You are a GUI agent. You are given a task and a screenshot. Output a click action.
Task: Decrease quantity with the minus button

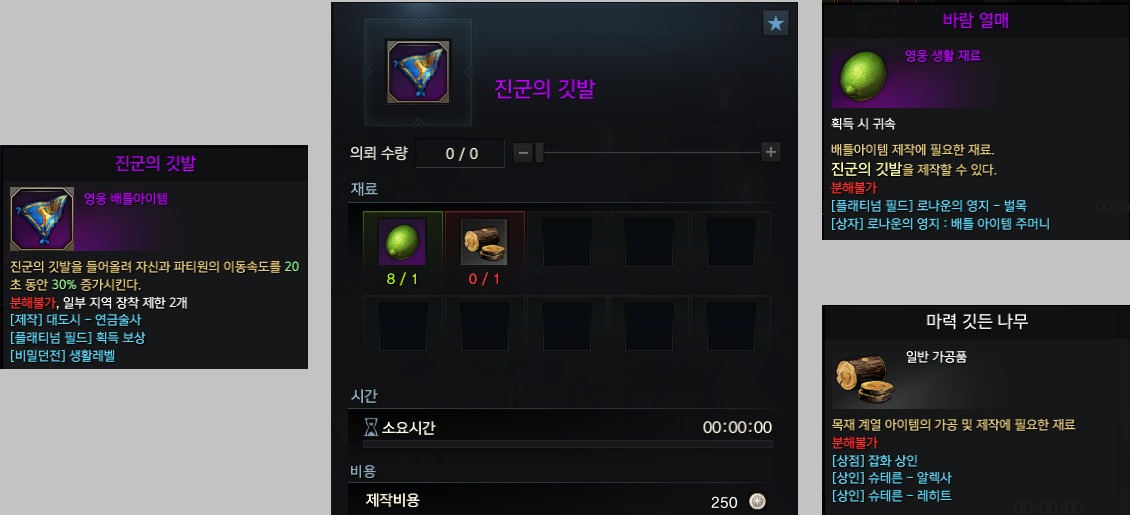click(523, 152)
